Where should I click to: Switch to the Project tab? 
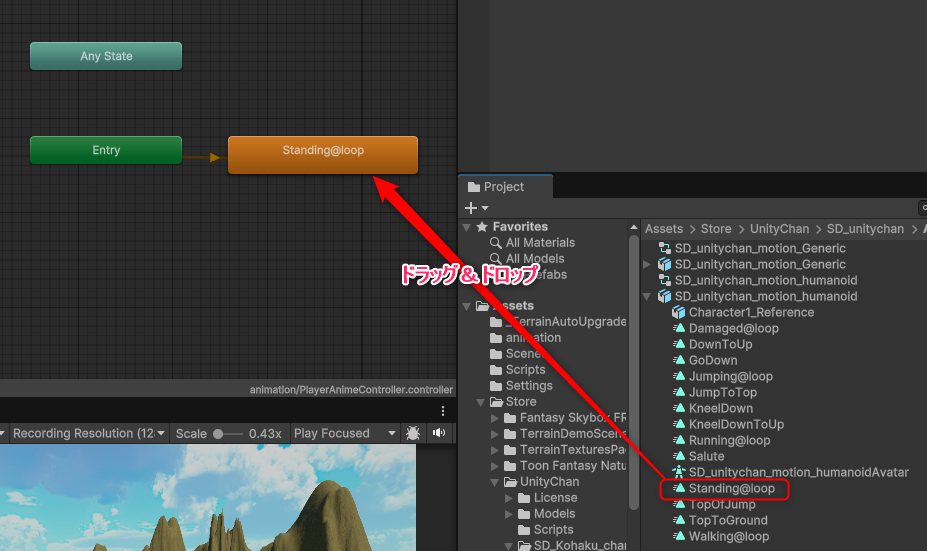(x=497, y=186)
